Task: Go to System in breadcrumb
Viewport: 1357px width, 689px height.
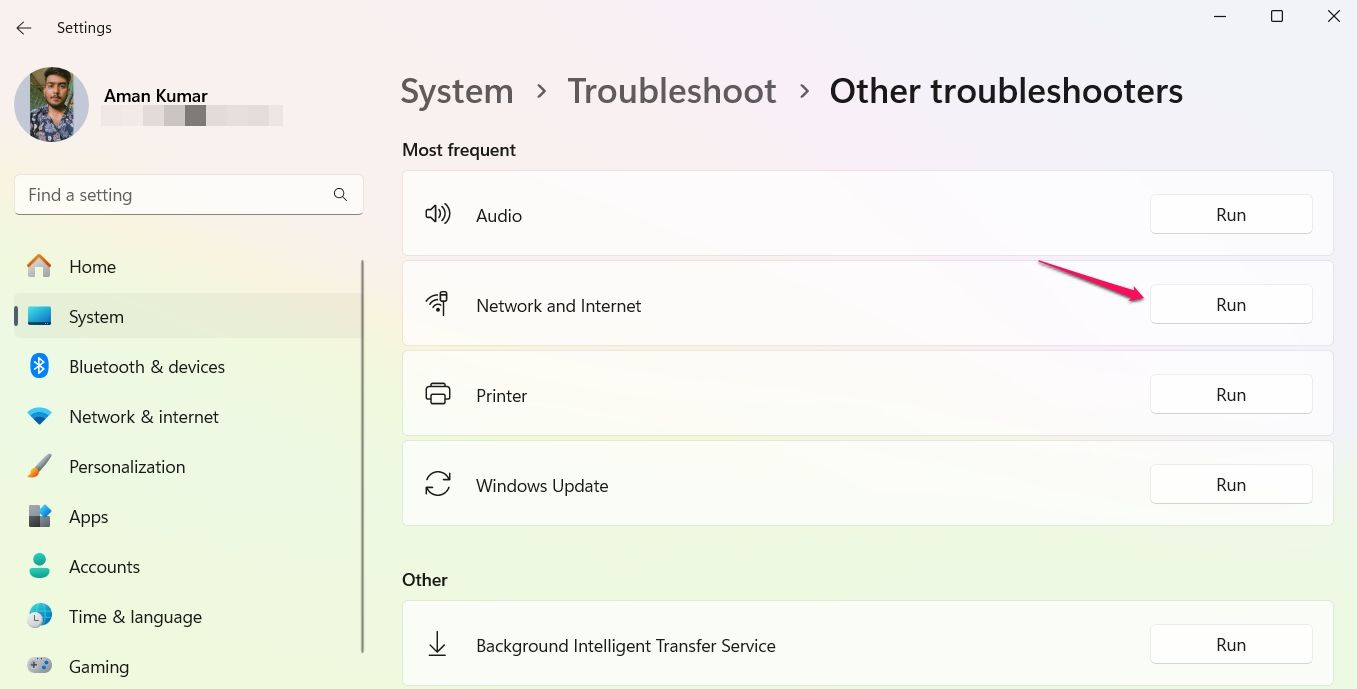Action: [457, 92]
